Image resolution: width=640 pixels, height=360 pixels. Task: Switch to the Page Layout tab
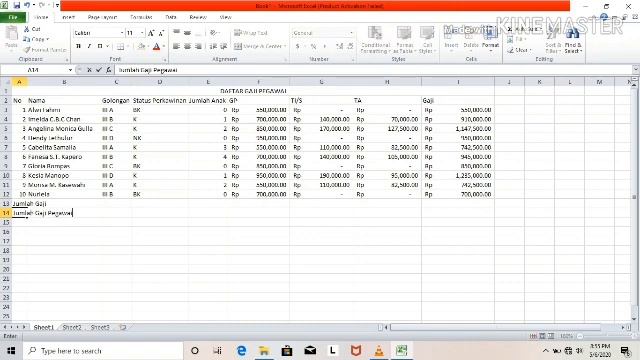102,18
